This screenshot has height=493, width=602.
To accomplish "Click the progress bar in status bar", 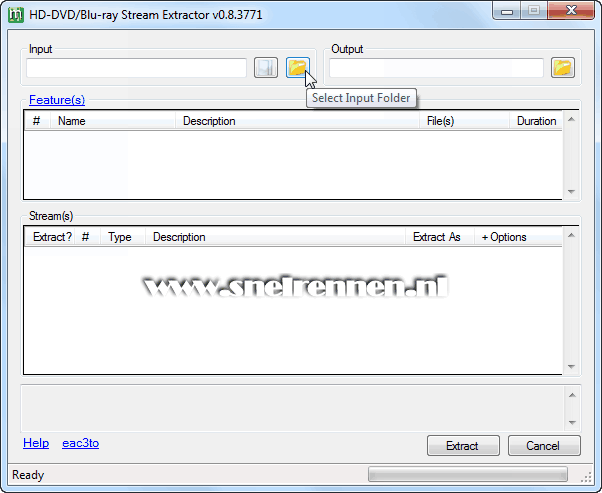I will 468,474.
